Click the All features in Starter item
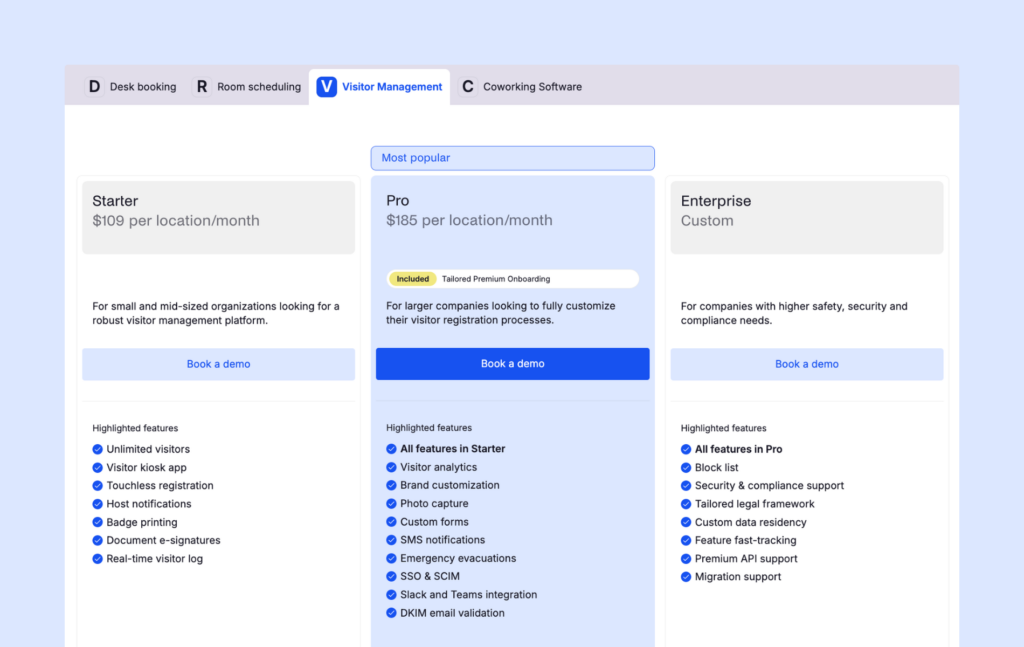Viewport: 1024px width, 647px height. pyautogui.click(x=452, y=449)
